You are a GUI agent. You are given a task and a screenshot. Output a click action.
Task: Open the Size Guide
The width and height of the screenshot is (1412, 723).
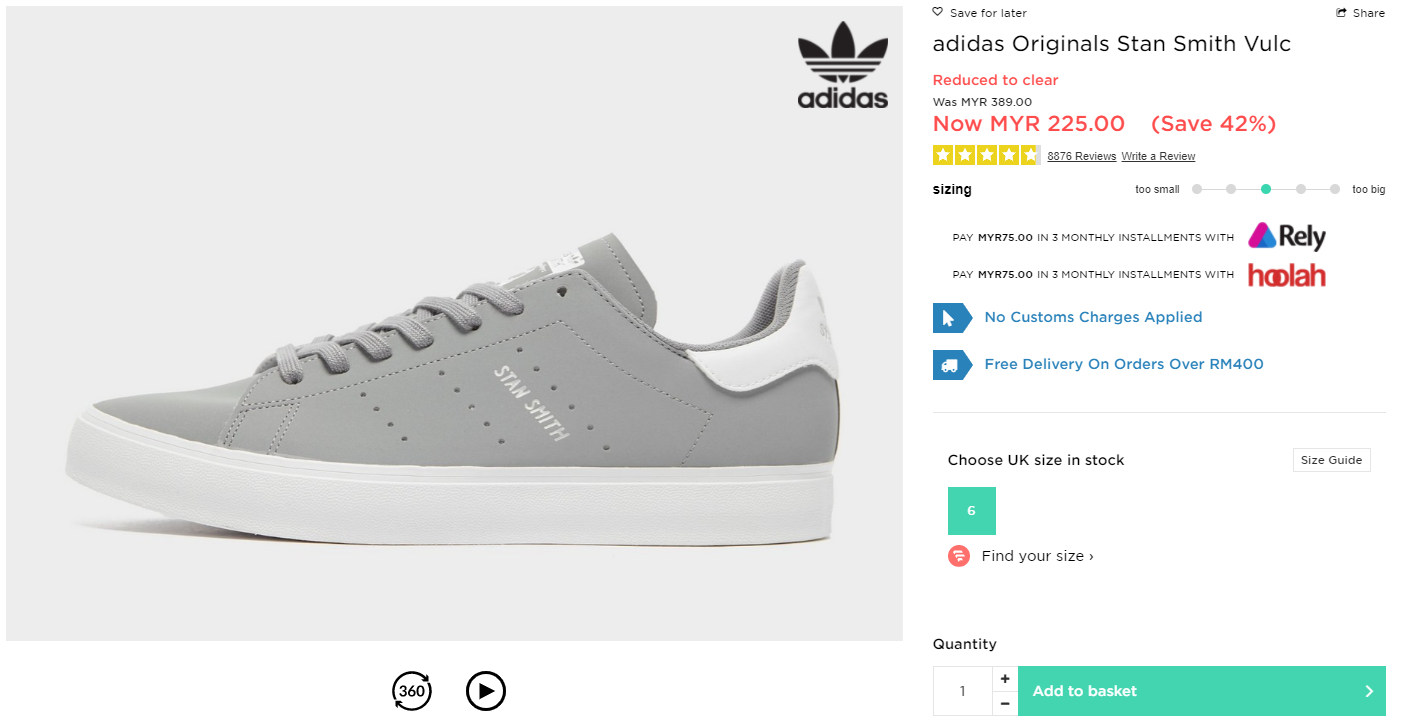[1331, 460]
